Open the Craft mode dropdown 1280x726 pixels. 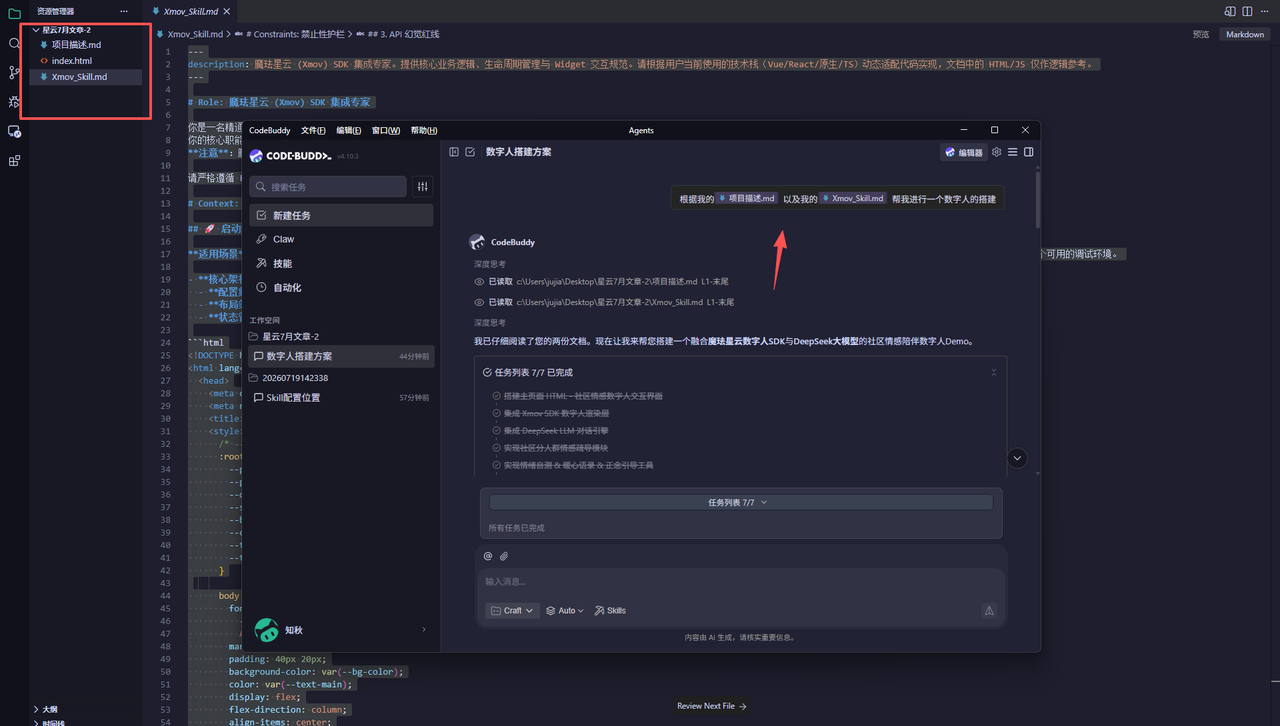512,610
